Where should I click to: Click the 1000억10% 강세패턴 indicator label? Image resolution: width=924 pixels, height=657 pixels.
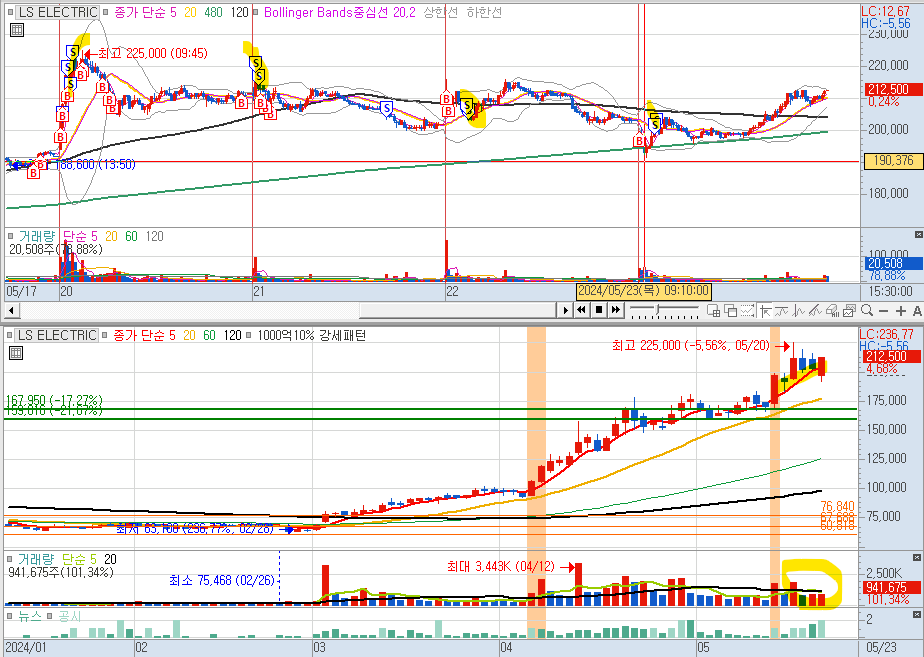(312, 335)
